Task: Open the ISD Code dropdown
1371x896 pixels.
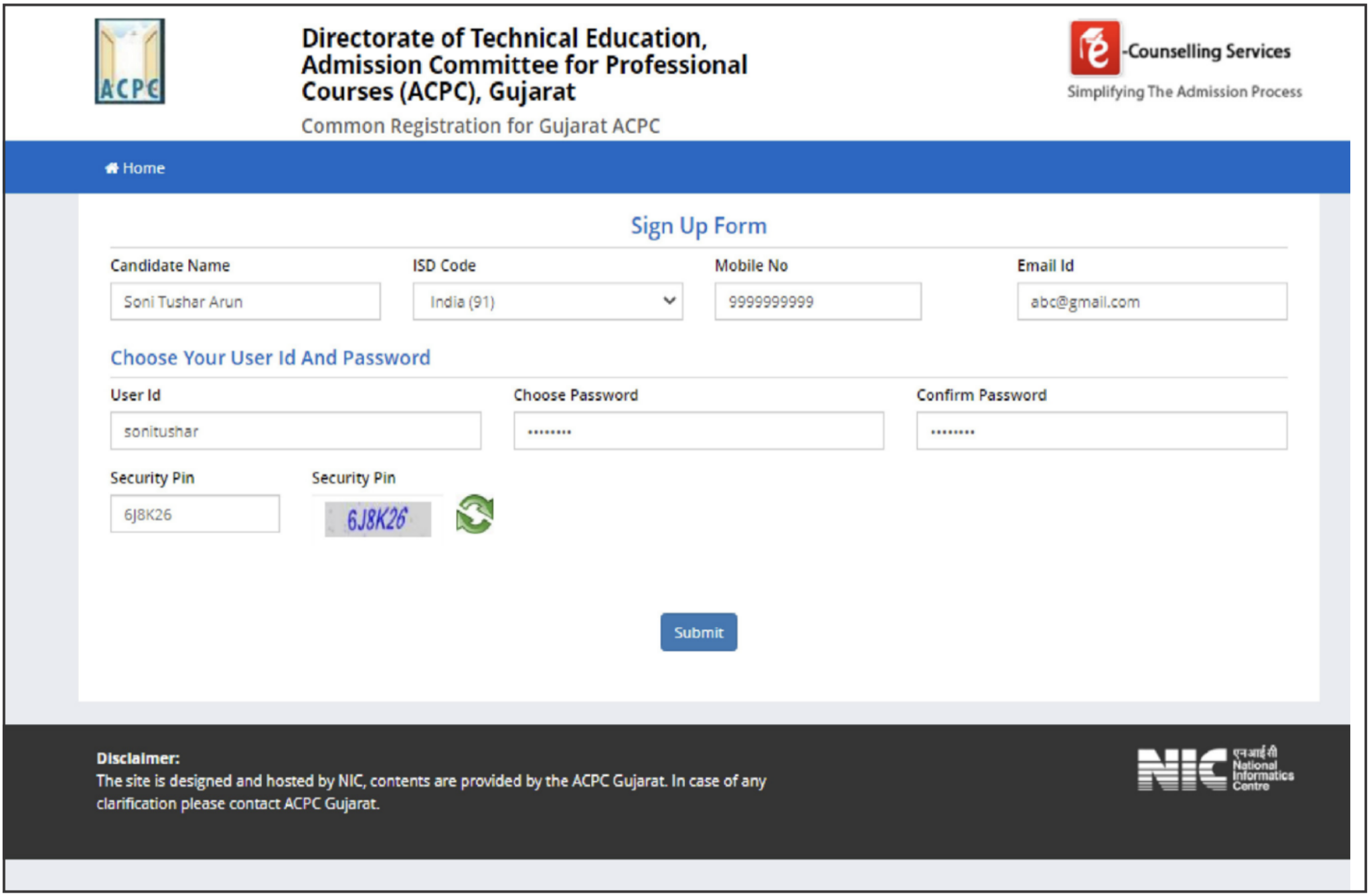Action: (548, 302)
